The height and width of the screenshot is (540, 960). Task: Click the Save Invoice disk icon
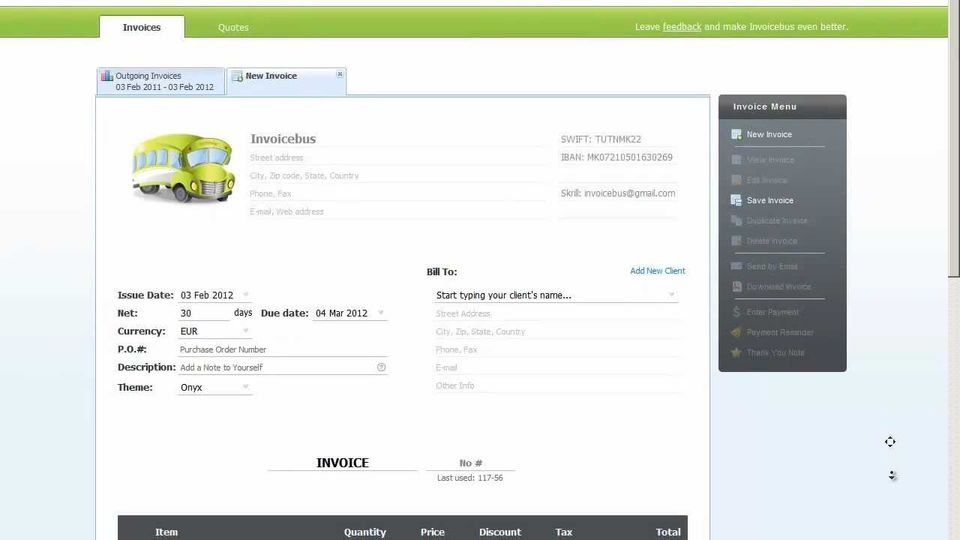(737, 200)
